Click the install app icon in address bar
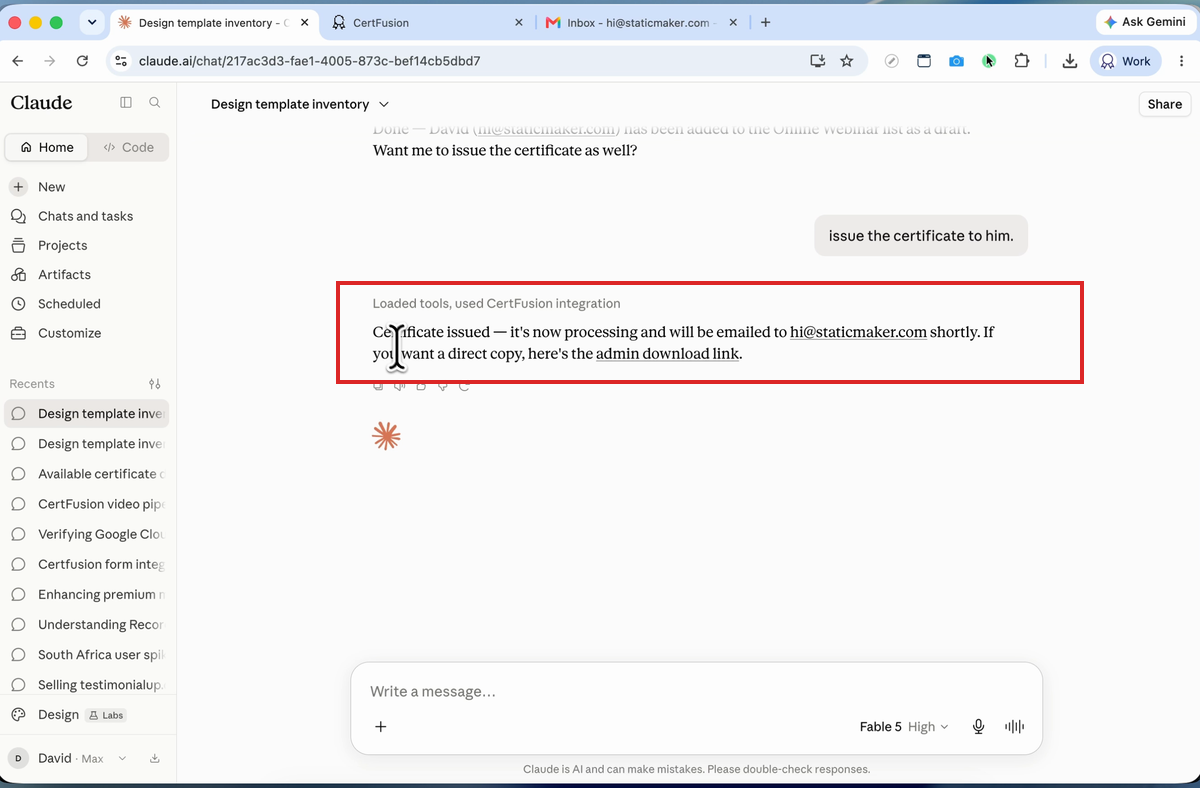Screen dimensions: 1200x788 pyautogui.click(x=818, y=61)
